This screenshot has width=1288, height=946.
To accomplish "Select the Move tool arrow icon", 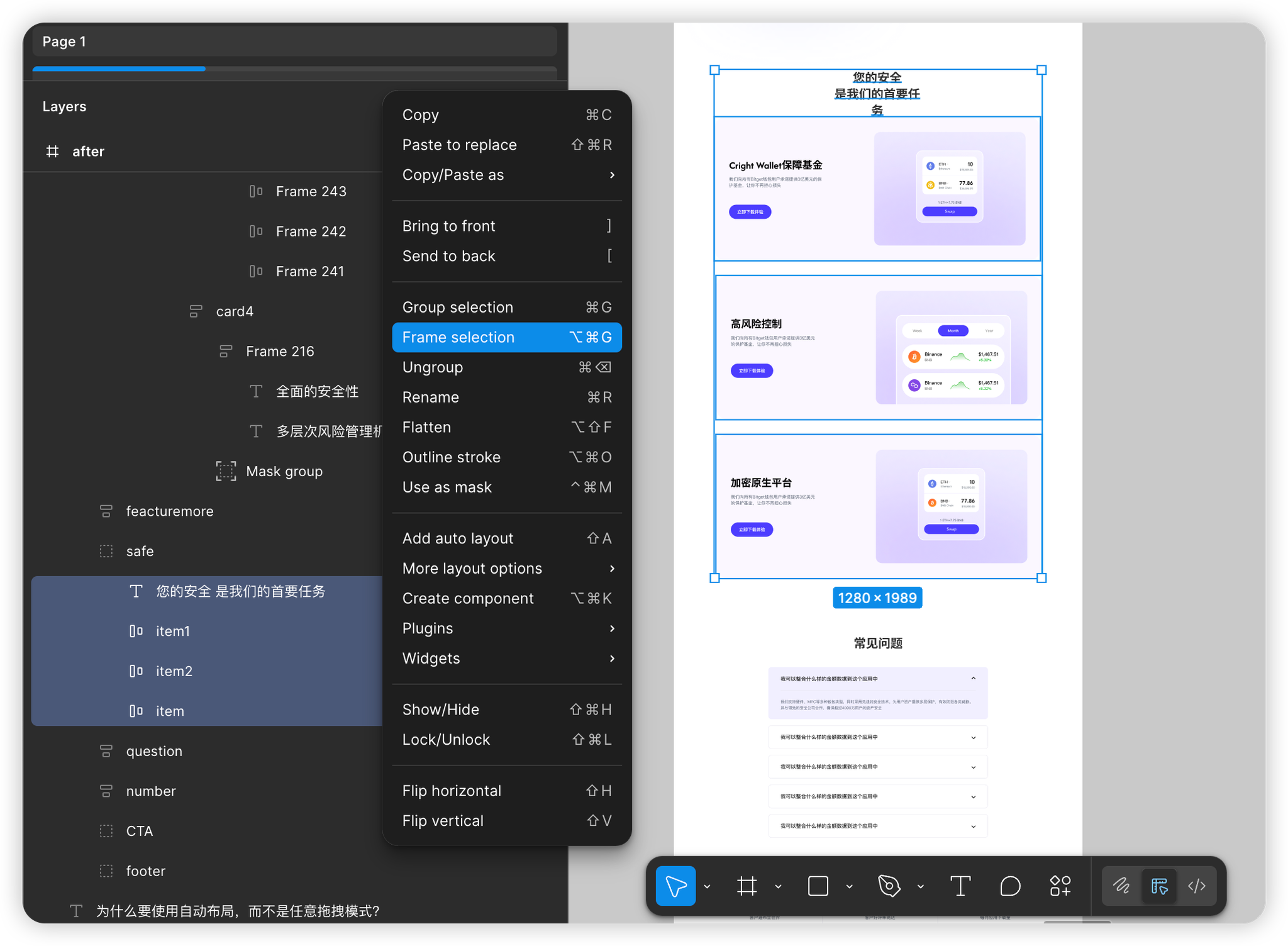I will [675, 886].
